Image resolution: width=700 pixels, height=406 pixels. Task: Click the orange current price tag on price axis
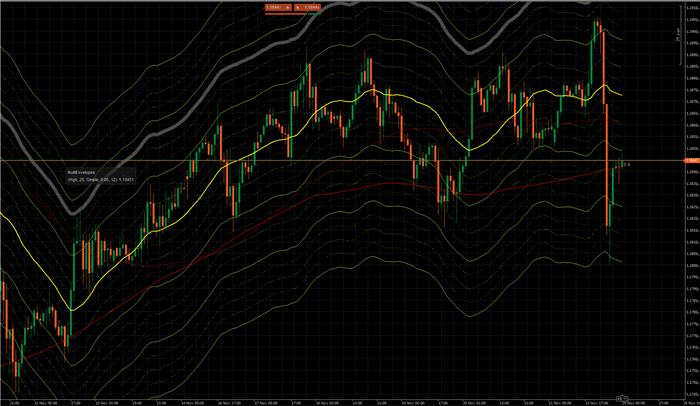point(692,160)
